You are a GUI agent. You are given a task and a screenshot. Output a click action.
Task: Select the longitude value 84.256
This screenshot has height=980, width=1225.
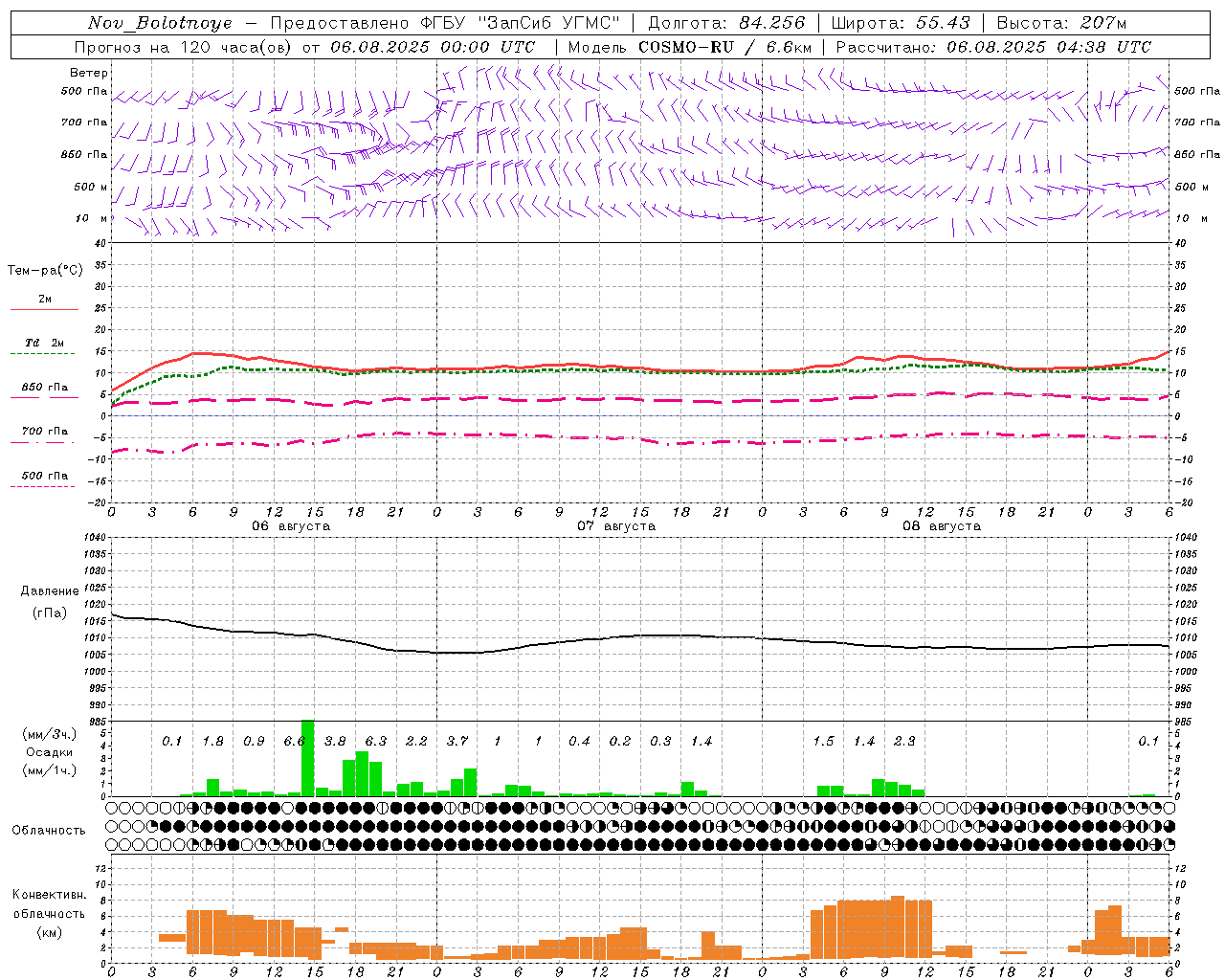[773, 23]
